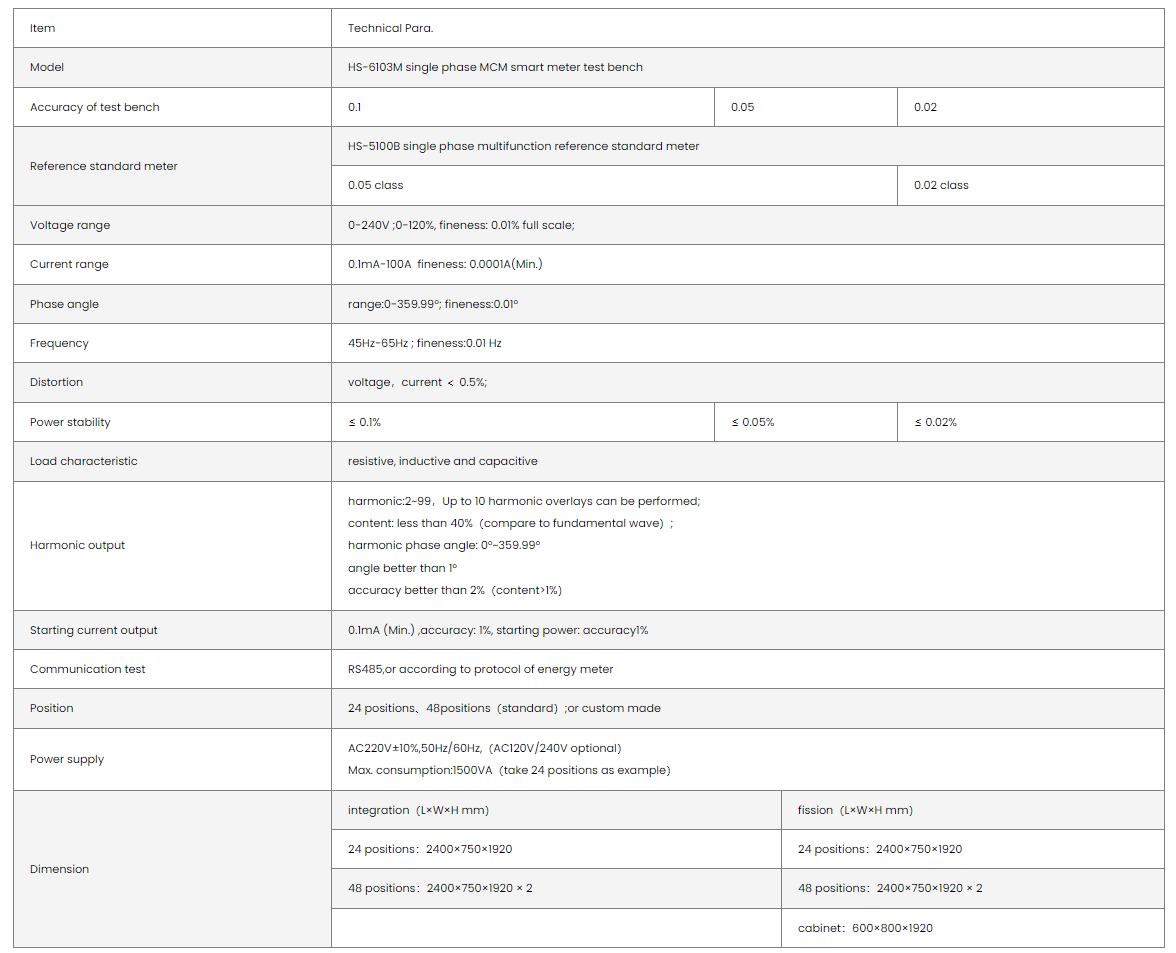Image resolution: width=1176 pixels, height=953 pixels.
Task: Click the 45Hz-65Hz frequency value
Action: pos(424,343)
